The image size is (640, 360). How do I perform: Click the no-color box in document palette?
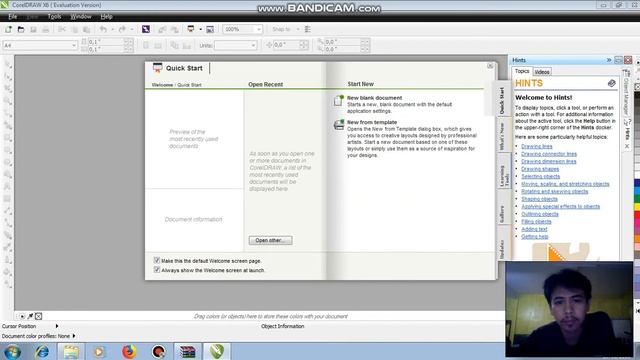38,316
